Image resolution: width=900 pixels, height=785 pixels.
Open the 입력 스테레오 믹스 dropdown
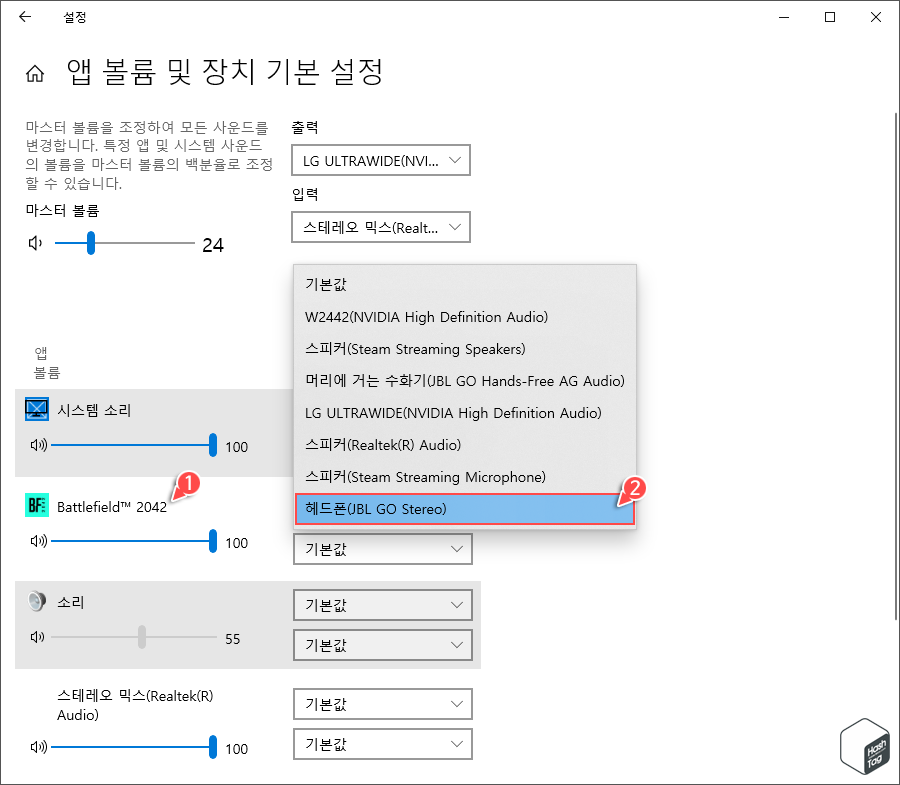(x=381, y=227)
